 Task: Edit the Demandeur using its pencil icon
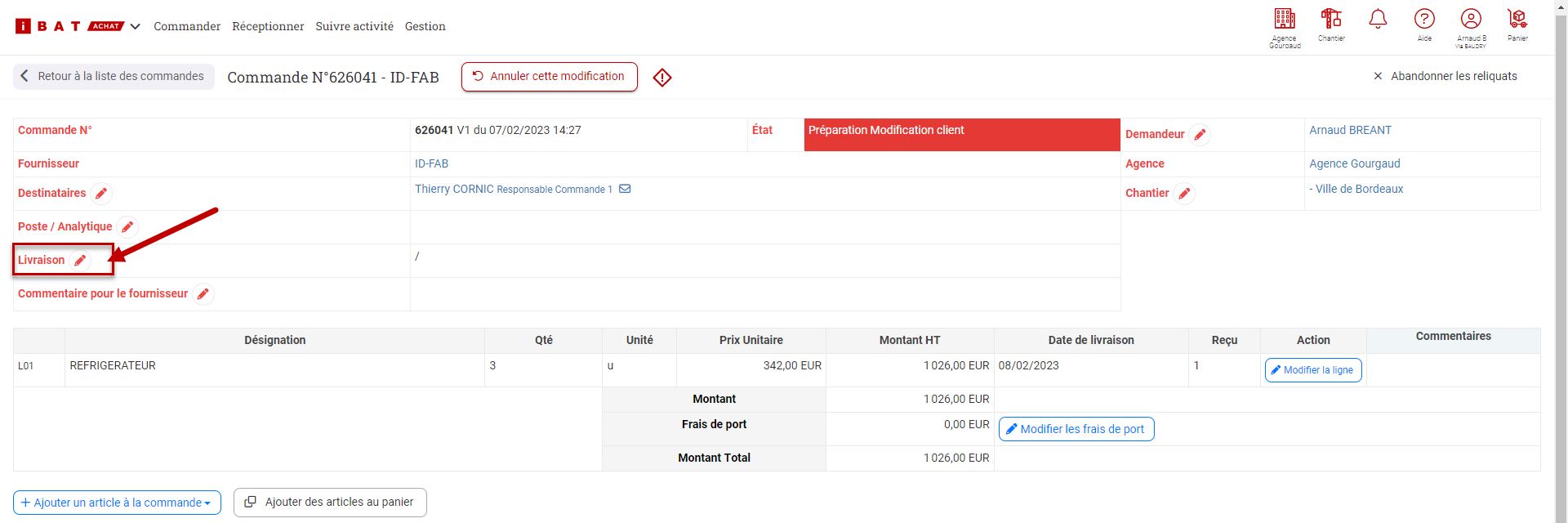coord(1200,135)
